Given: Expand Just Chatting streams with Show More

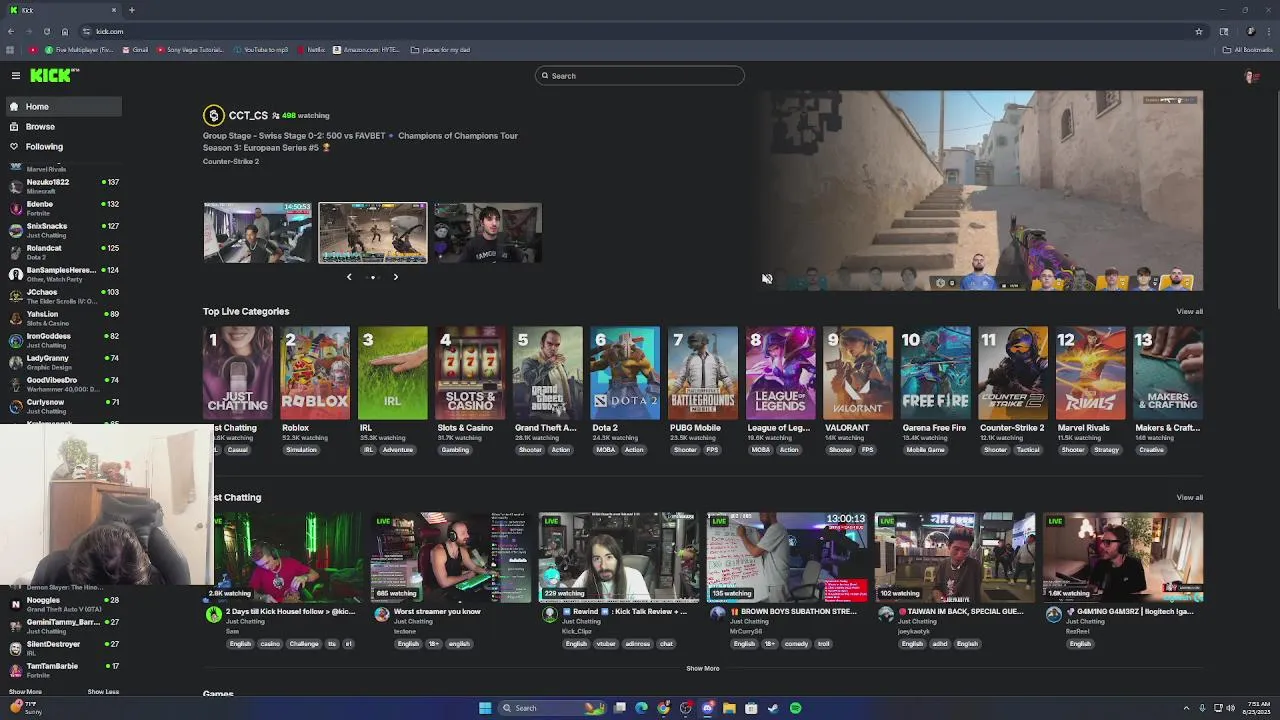Looking at the screenshot, I should 703,668.
